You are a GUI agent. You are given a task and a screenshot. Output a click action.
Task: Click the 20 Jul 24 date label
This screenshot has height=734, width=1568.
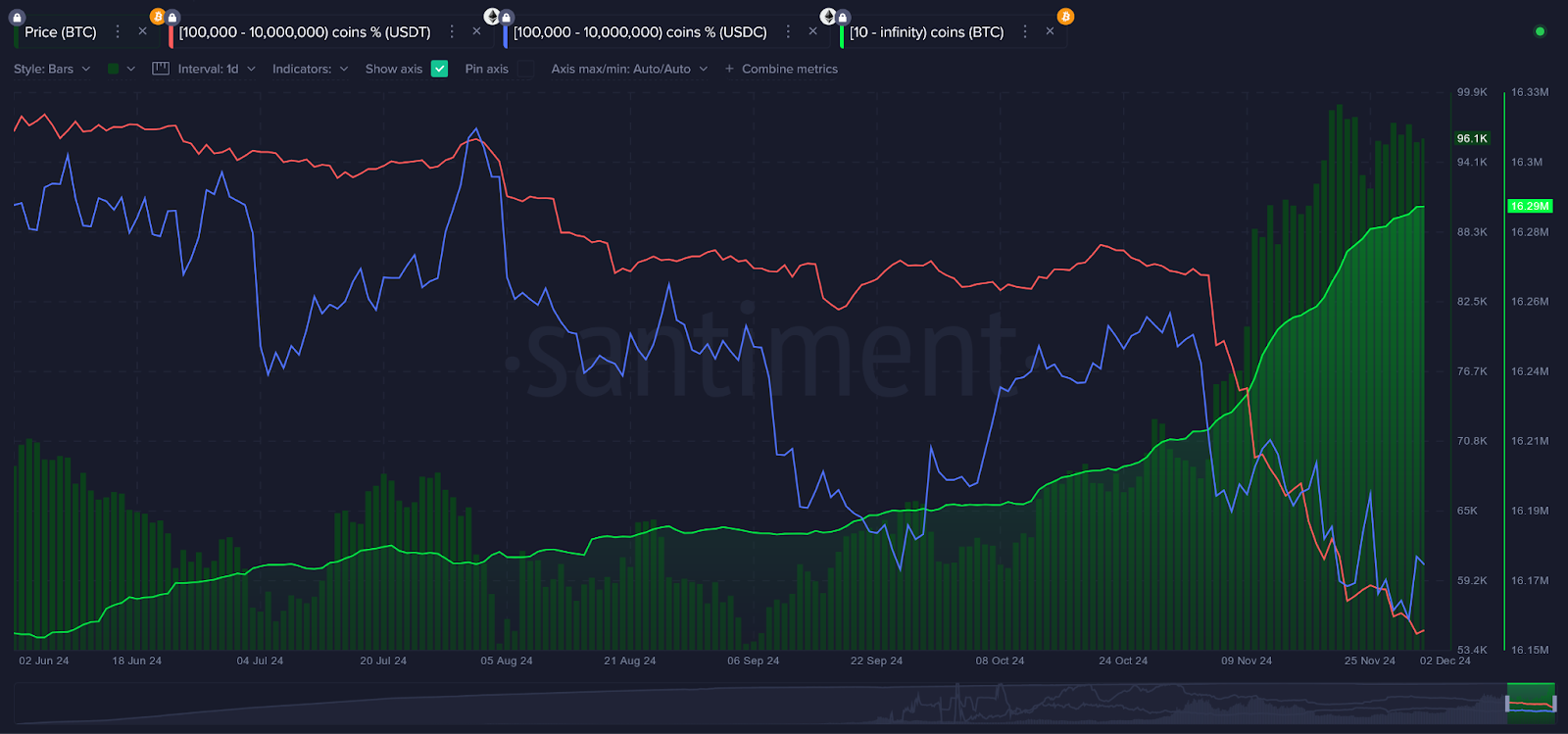click(383, 661)
